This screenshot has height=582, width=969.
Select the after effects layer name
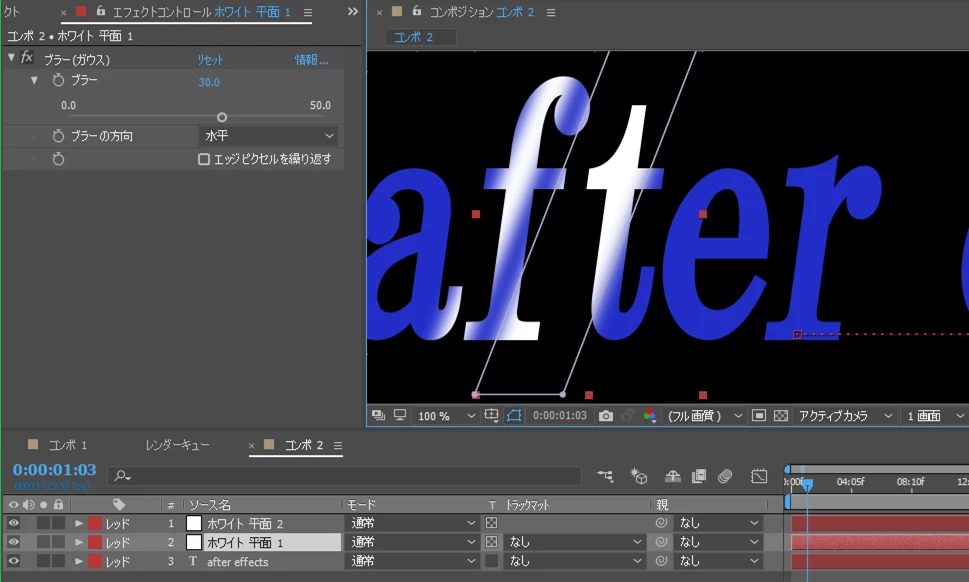[x=237, y=562]
